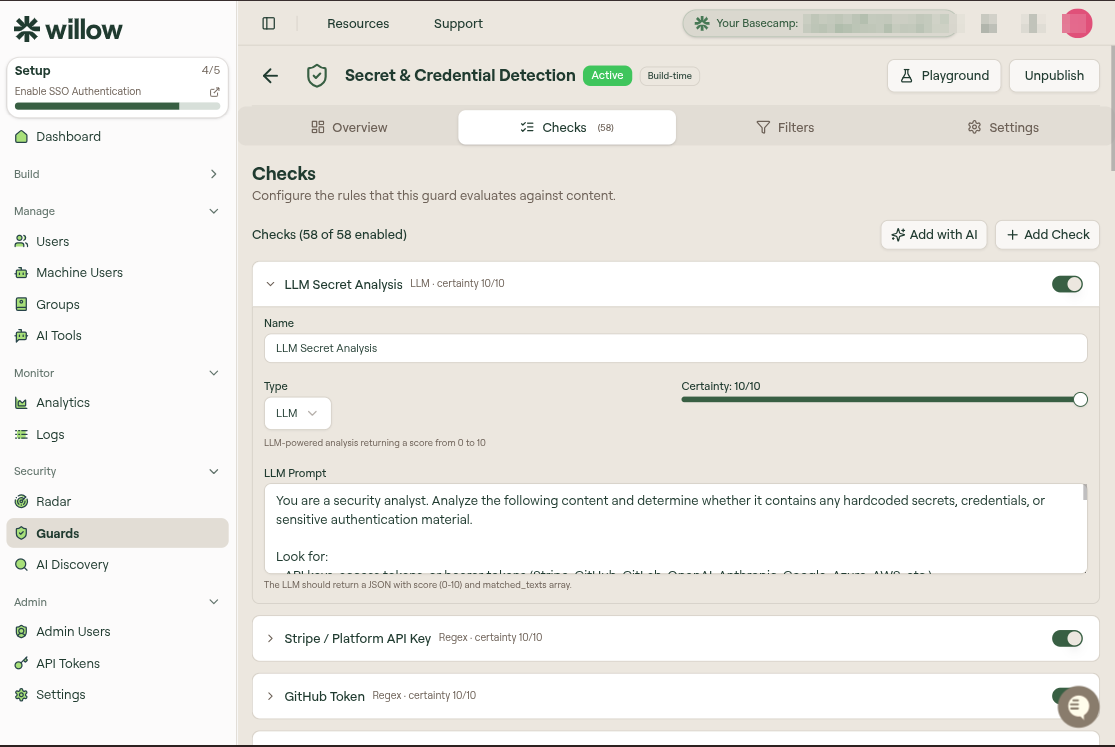Click the API Tokens key icon

[x=21, y=664]
